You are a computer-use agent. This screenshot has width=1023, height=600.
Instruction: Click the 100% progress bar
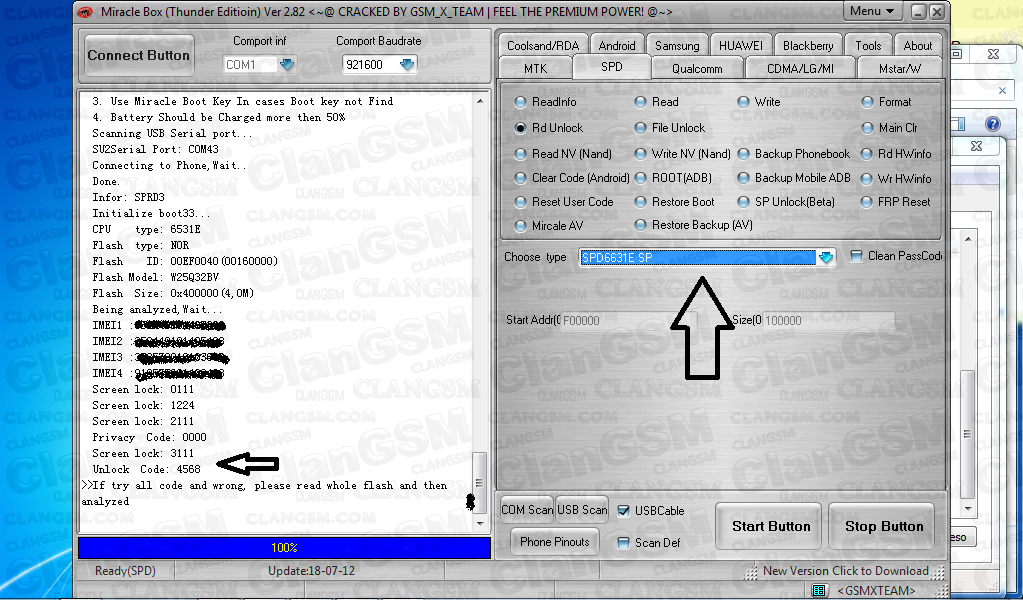pyautogui.click(x=284, y=548)
